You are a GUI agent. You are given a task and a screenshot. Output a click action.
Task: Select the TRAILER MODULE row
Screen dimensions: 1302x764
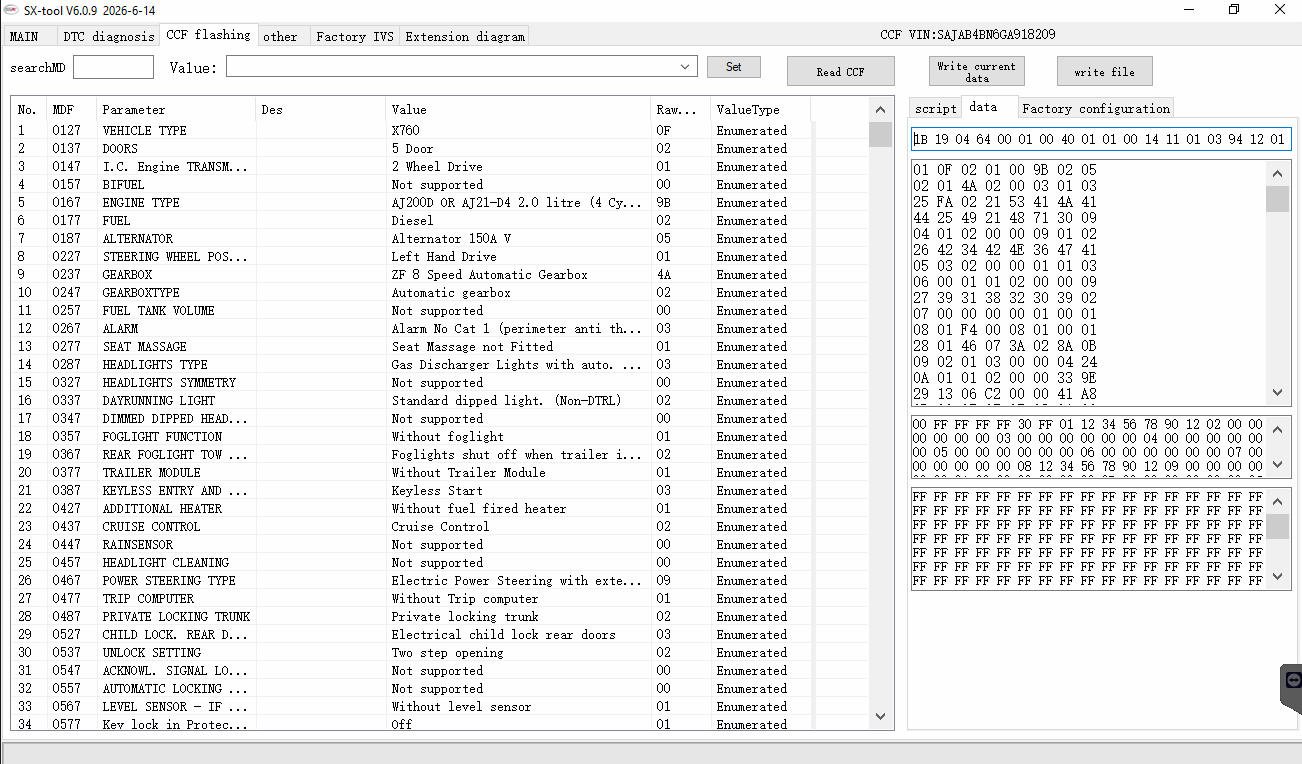coord(440,473)
